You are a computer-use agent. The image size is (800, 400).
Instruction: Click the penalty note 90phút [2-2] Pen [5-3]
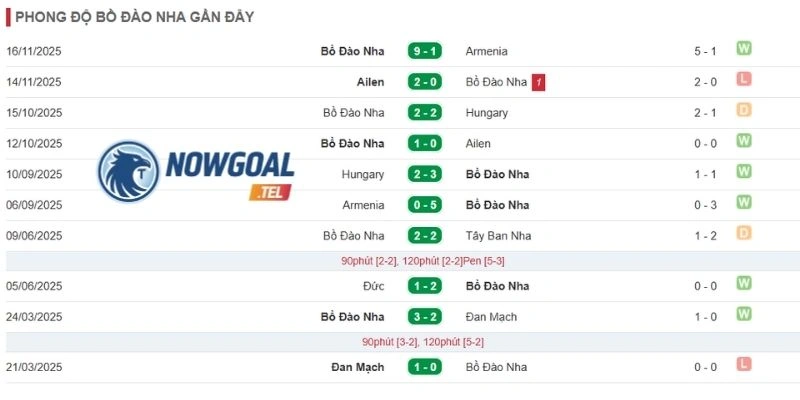coord(423,261)
